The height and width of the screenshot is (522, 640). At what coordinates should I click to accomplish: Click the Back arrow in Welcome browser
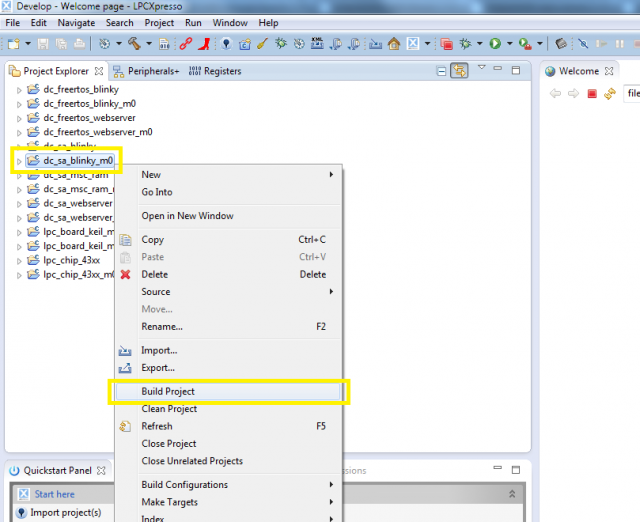point(555,93)
